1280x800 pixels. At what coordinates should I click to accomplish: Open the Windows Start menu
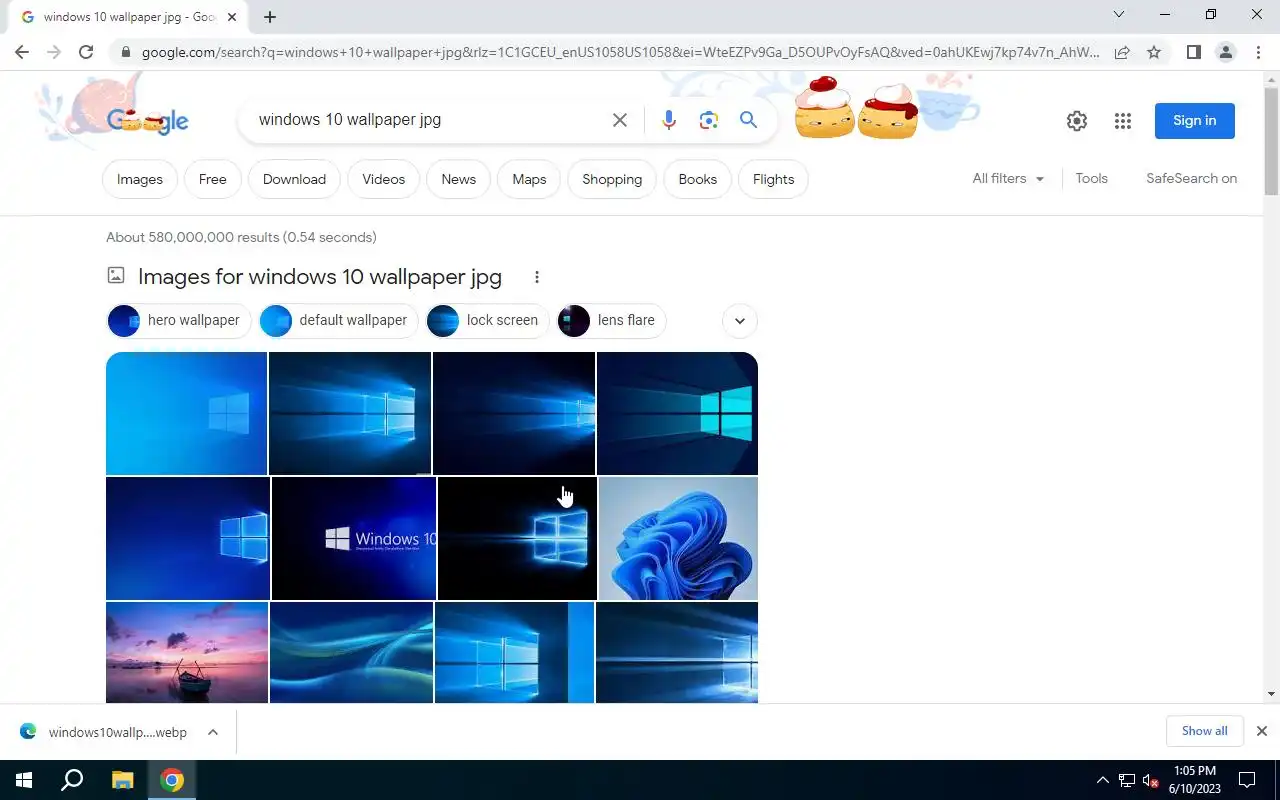(24, 780)
